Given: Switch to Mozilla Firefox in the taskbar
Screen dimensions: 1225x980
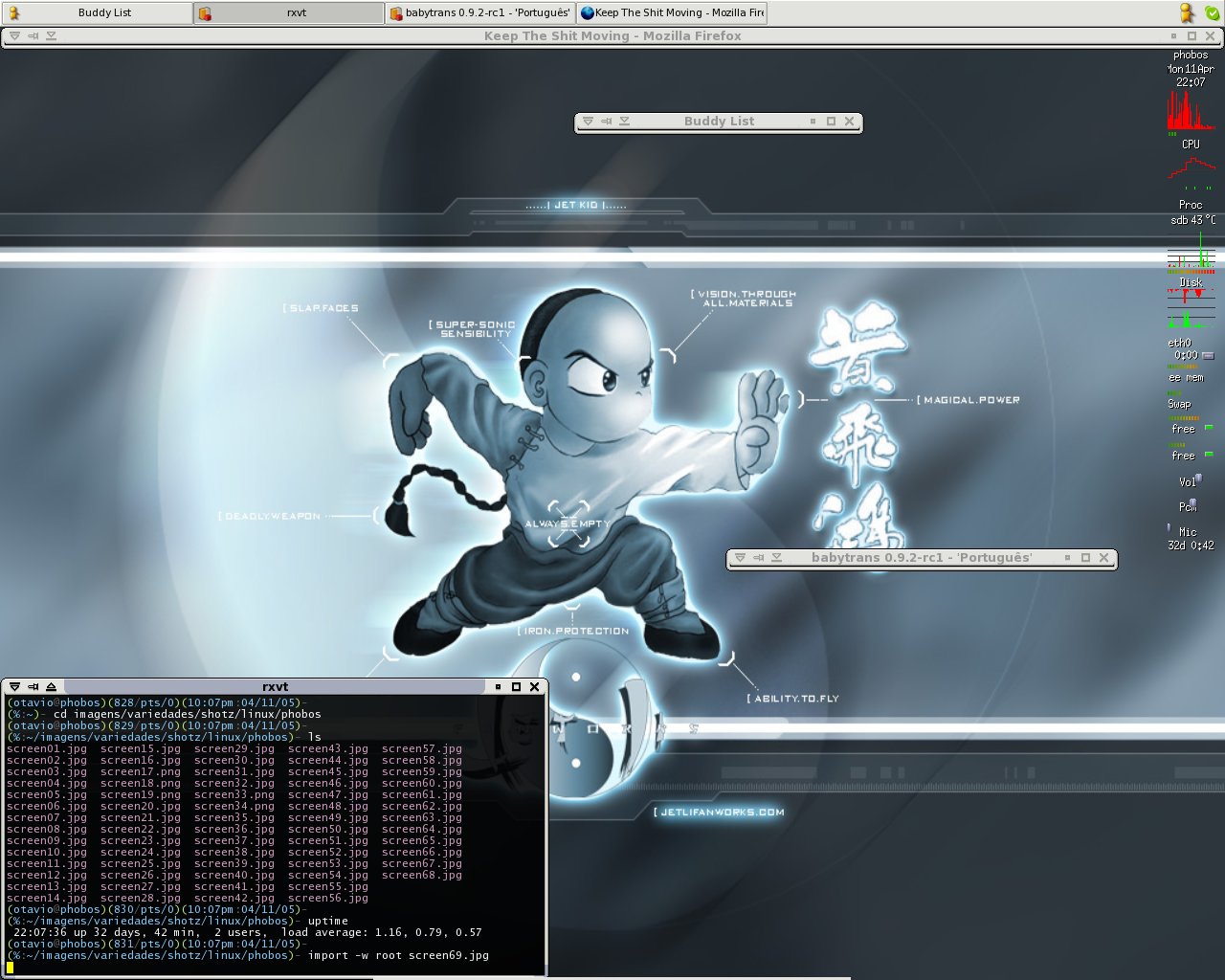Looking at the screenshot, I should point(671,12).
